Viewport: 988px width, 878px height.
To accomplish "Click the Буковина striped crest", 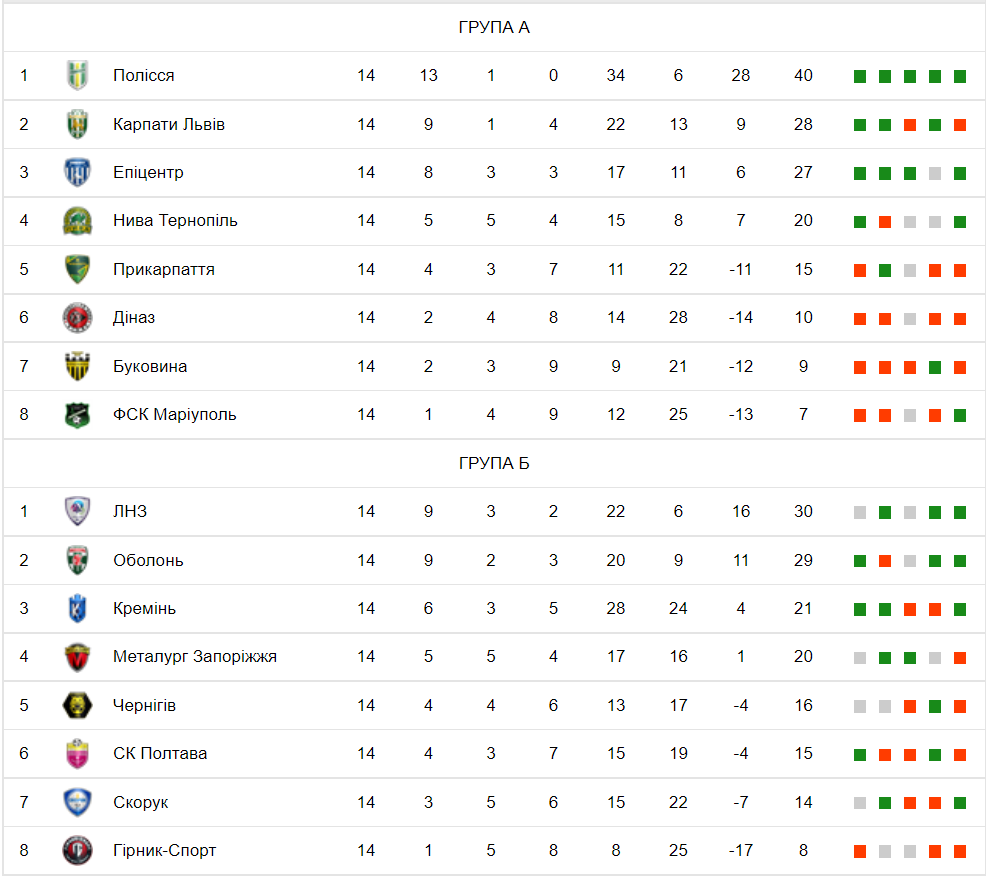I will click(77, 366).
